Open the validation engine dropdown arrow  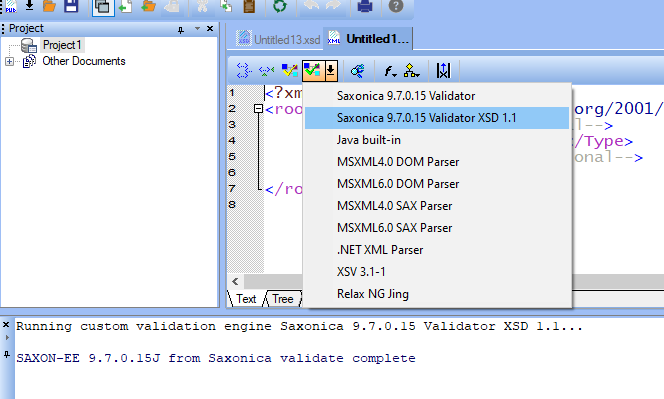(331, 70)
